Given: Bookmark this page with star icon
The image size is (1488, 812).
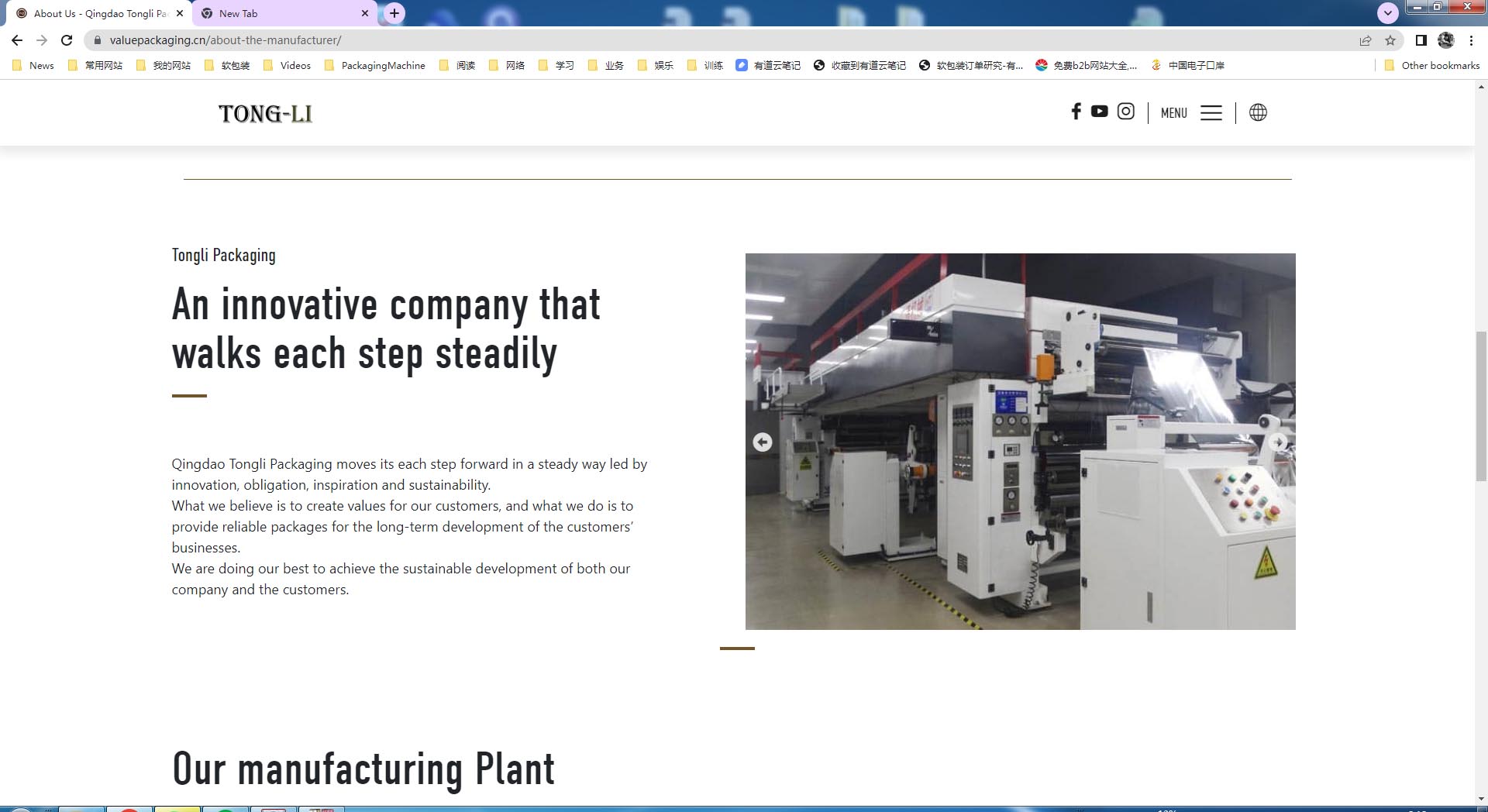Looking at the screenshot, I should pyautogui.click(x=1390, y=40).
